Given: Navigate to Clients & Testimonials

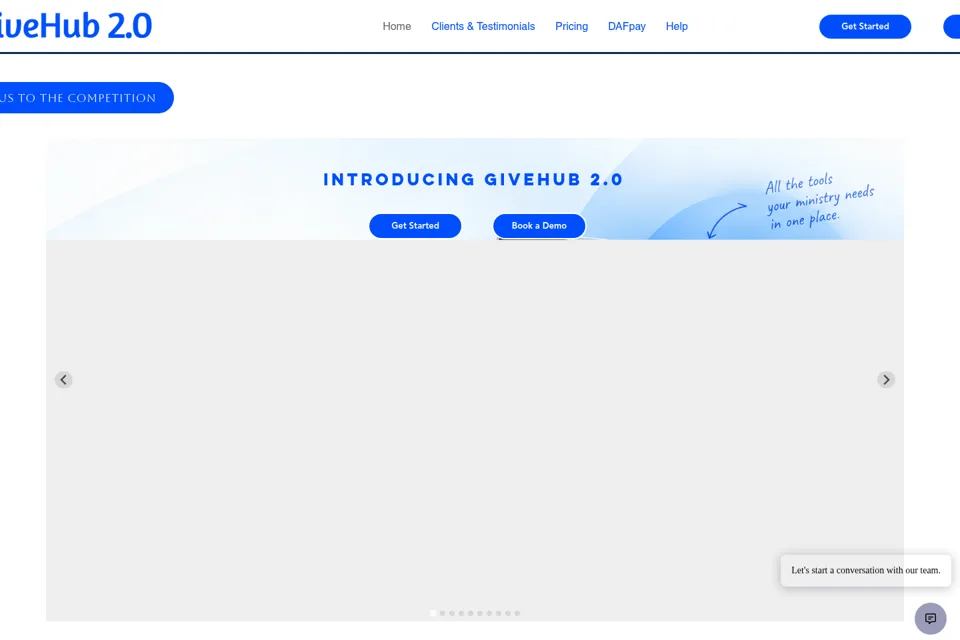Looking at the screenshot, I should (x=483, y=26).
